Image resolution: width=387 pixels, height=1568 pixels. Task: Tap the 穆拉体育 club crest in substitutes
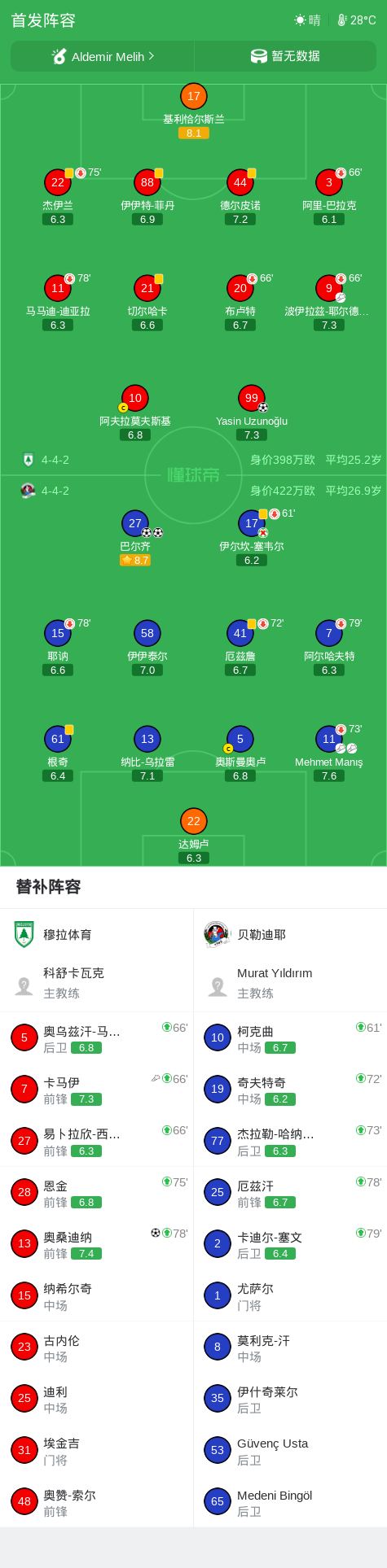24,934
